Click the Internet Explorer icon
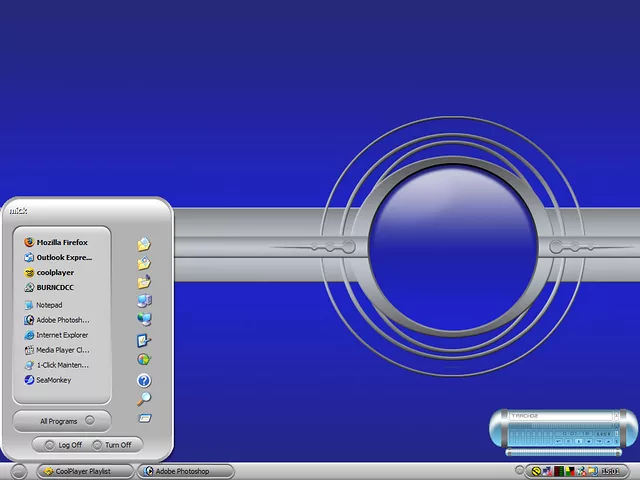 click(x=29, y=335)
